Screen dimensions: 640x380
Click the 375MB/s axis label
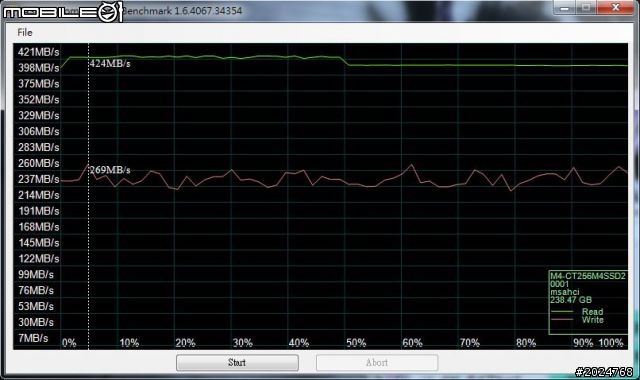point(38,84)
